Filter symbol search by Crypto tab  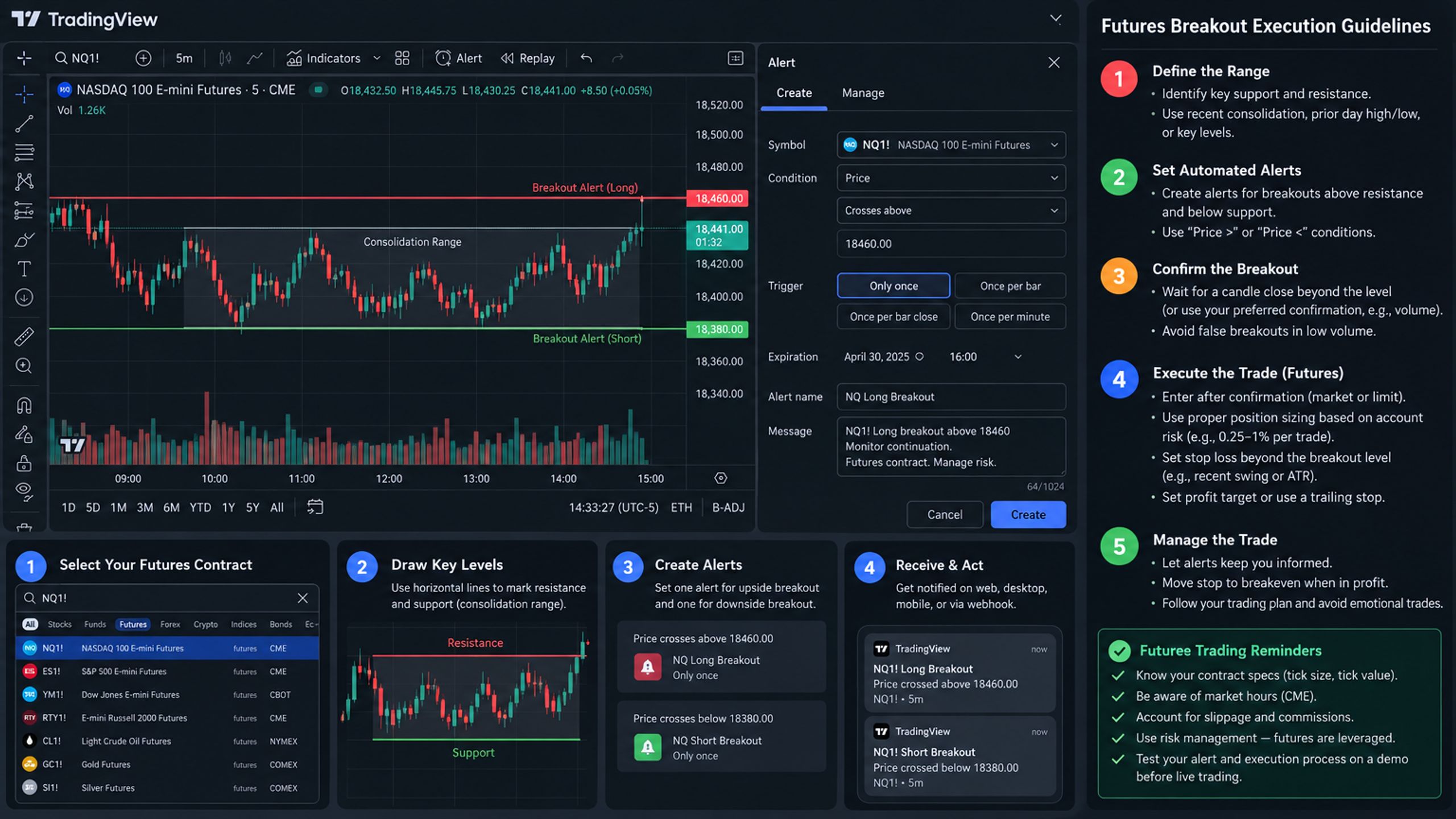[x=205, y=624]
